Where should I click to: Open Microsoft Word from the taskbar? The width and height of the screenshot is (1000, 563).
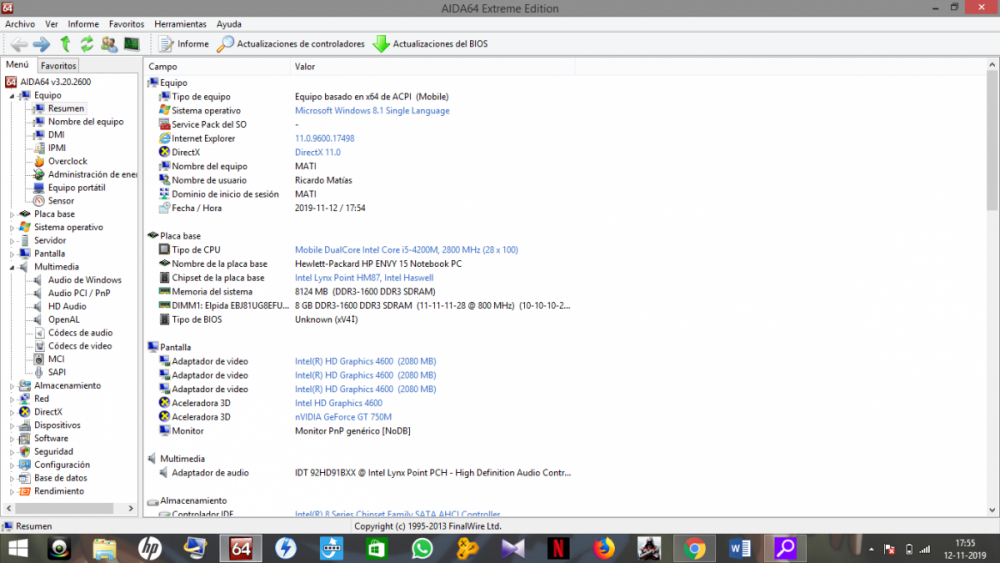[x=740, y=548]
